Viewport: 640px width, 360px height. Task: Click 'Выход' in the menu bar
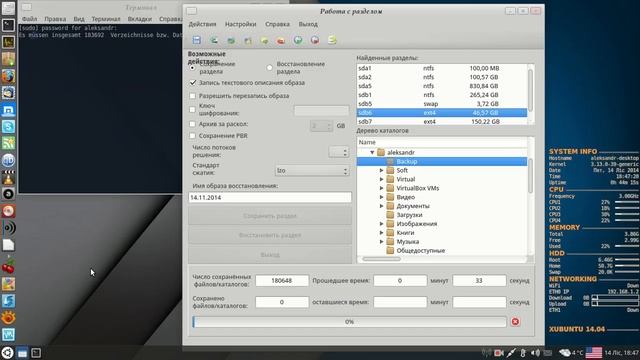pyautogui.click(x=308, y=24)
